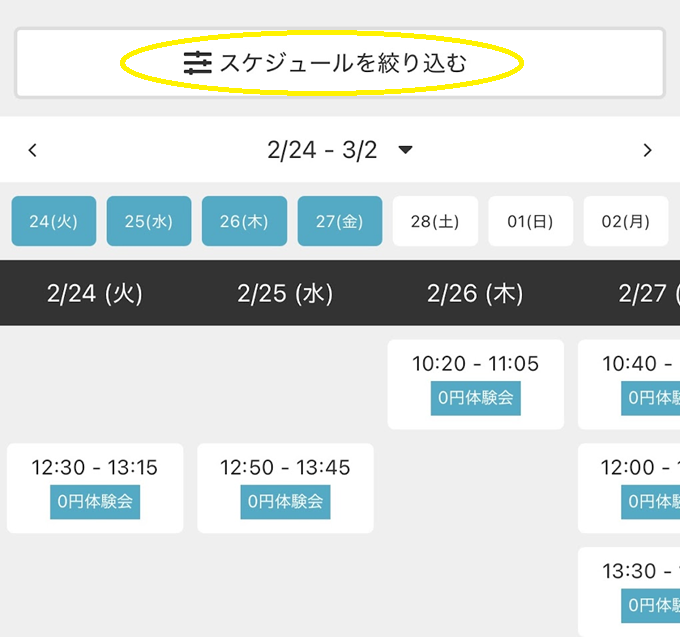Image resolution: width=680 pixels, height=637 pixels.
Task: Enable the 02(月) day chip
Action: tap(626, 221)
